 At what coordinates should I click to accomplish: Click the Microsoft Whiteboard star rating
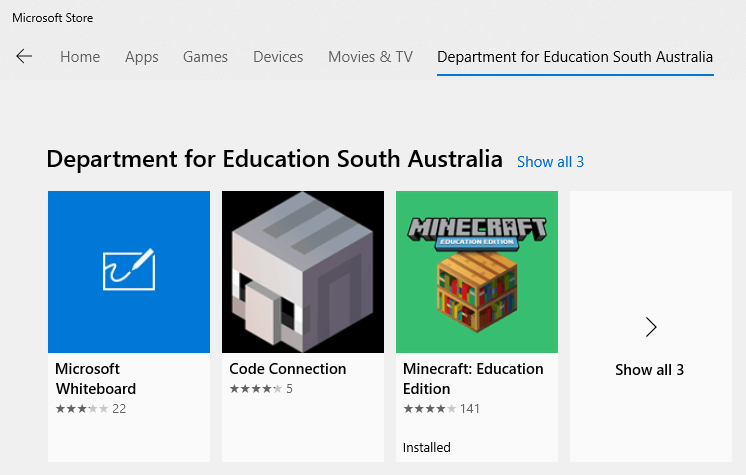point(91,408)
